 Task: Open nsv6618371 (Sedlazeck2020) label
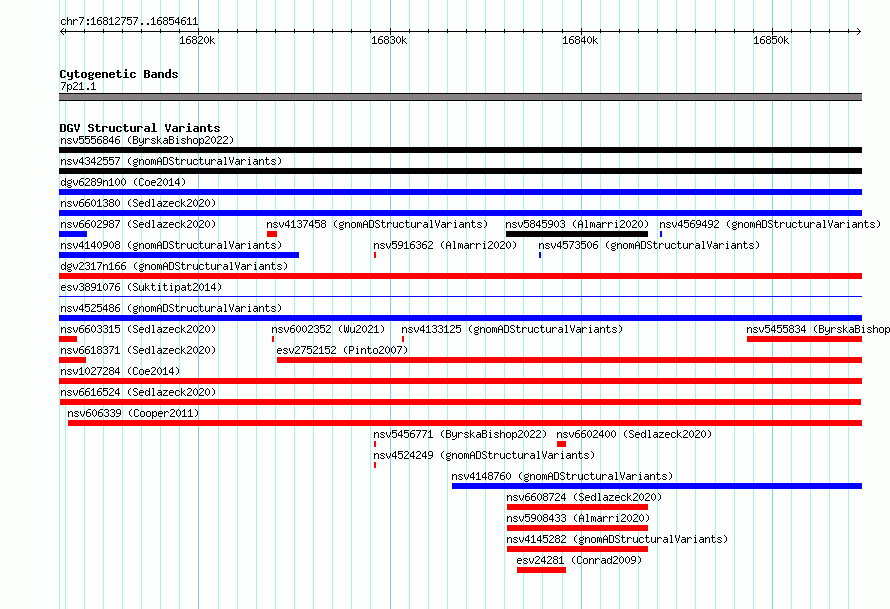[138, 350]
